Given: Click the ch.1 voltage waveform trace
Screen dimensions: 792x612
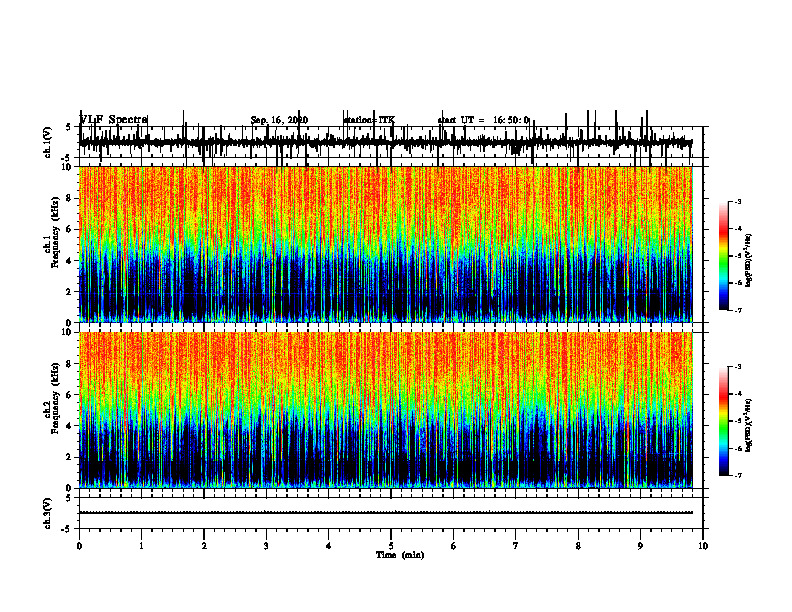Looking at the screenshot, I should 386,142.
